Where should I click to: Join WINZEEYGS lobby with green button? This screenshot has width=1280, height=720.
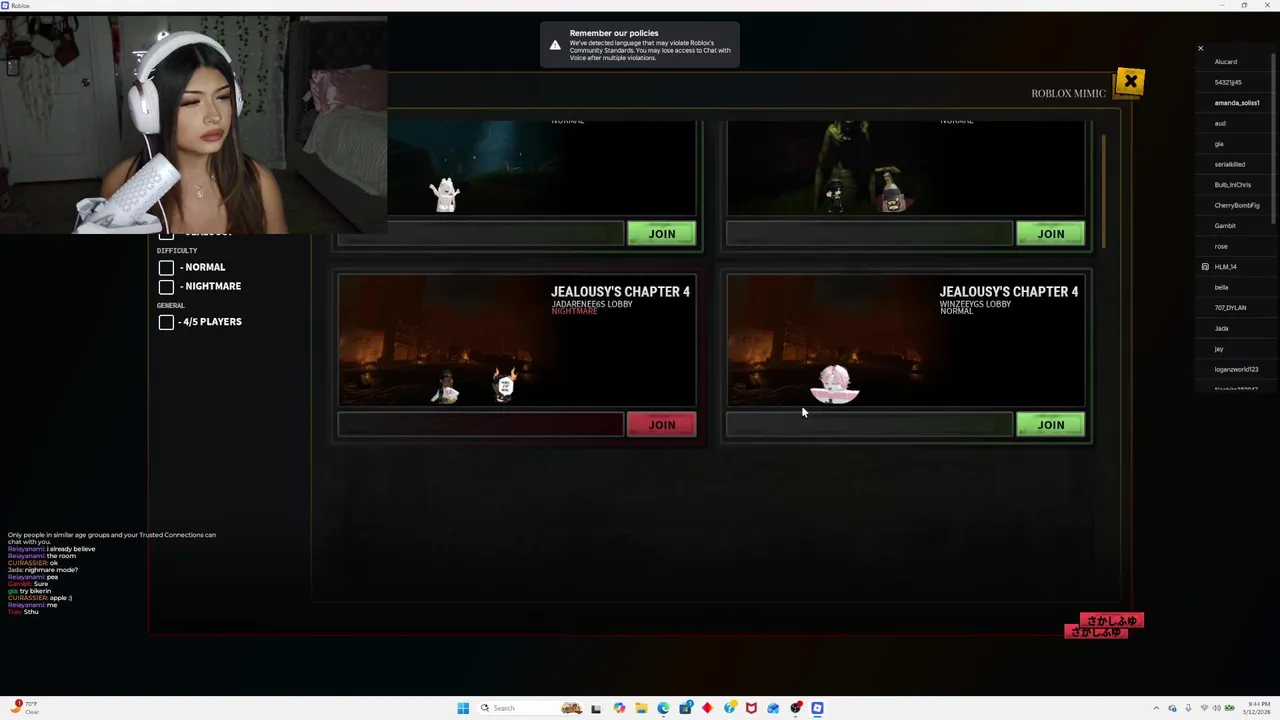pos(1050,425)
